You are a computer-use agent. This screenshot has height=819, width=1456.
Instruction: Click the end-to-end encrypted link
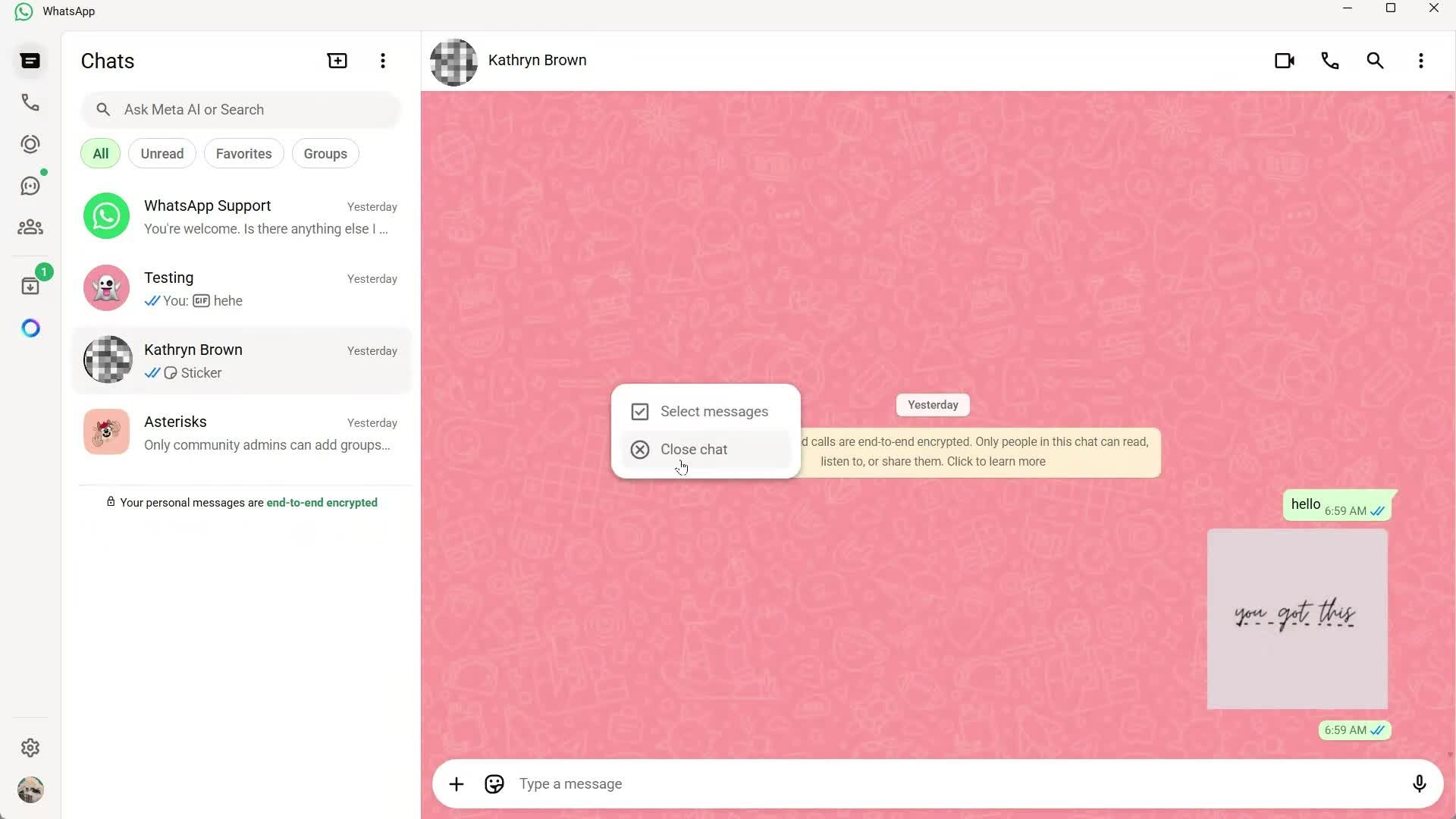coord(322,502)
